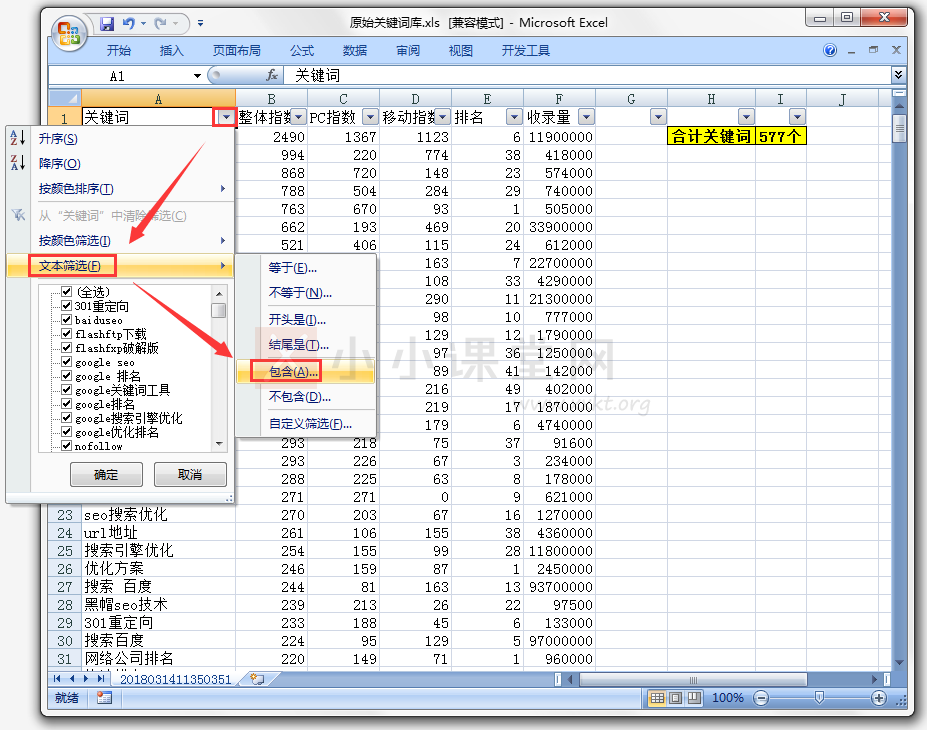Sort descending via 降序 icon

coord(18,163)
